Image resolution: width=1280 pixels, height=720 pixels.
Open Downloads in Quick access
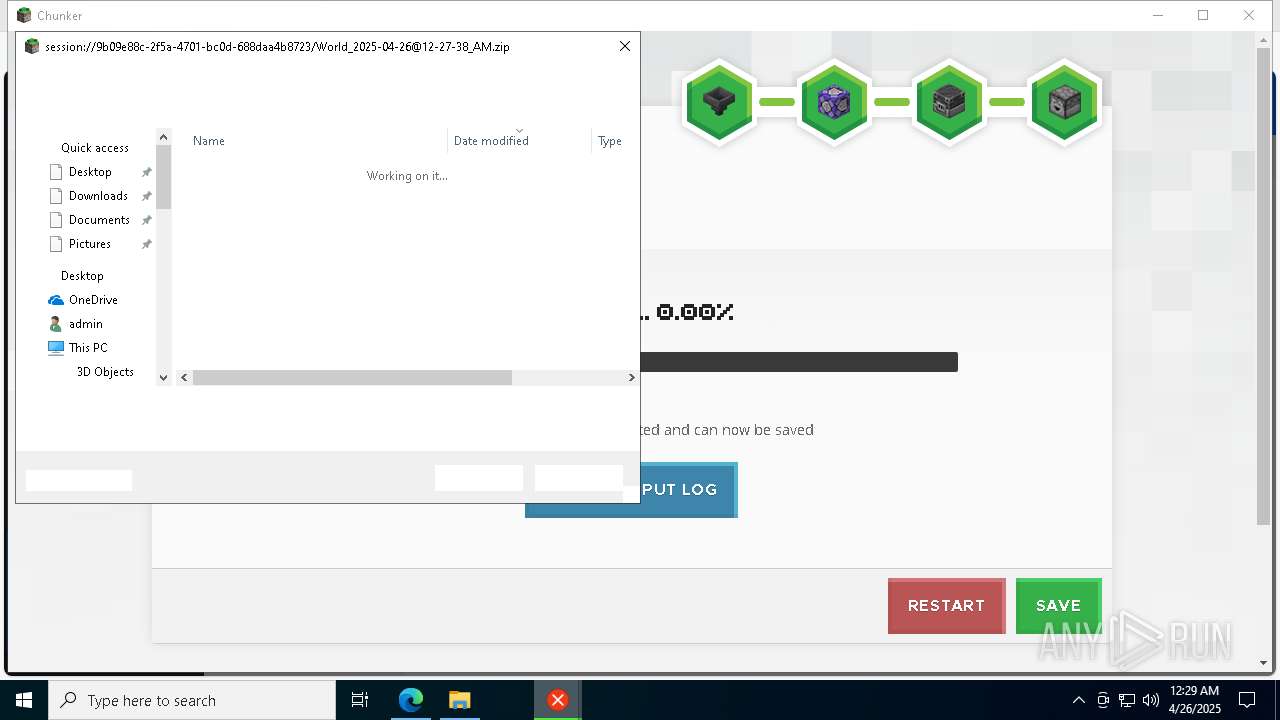pyautogui.click(x=98, y=196)
